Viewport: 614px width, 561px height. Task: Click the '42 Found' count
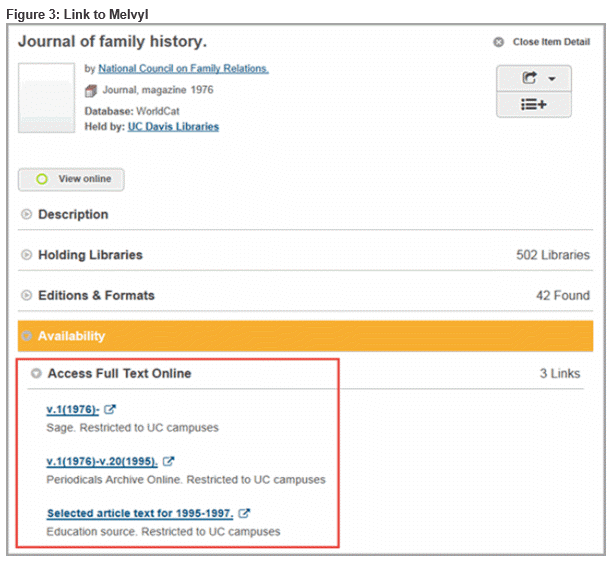click(563, 295)
